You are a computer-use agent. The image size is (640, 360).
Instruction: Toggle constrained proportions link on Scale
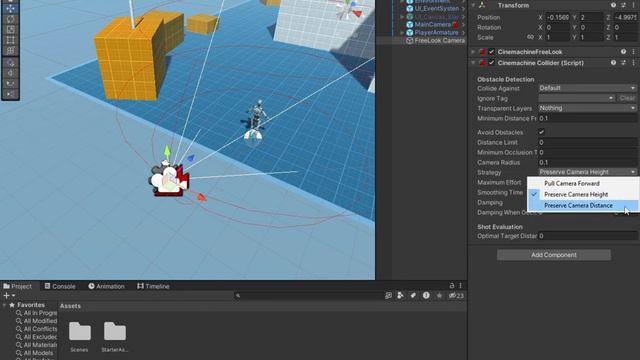coord(530,37)
